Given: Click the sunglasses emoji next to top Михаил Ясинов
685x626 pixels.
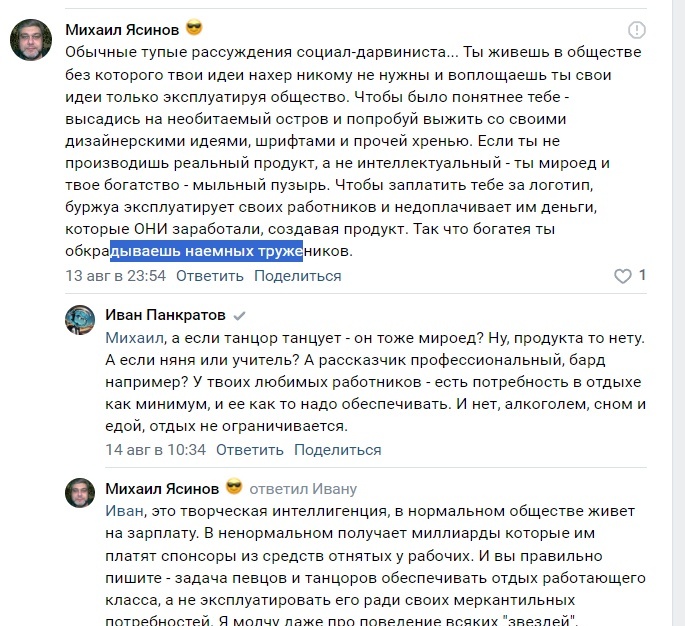Looking at the screenshot, I should point(194,28).
